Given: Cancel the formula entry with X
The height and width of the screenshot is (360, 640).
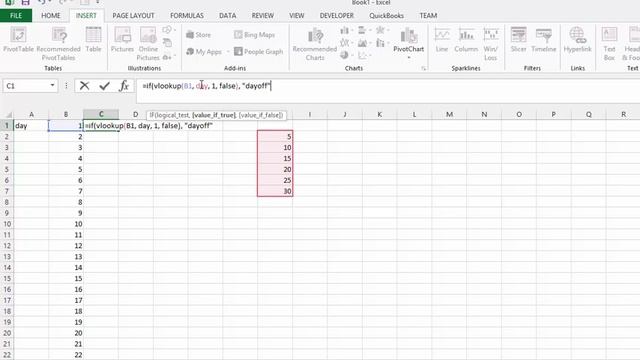Looking at the screenshot, I should click(84, 86).
